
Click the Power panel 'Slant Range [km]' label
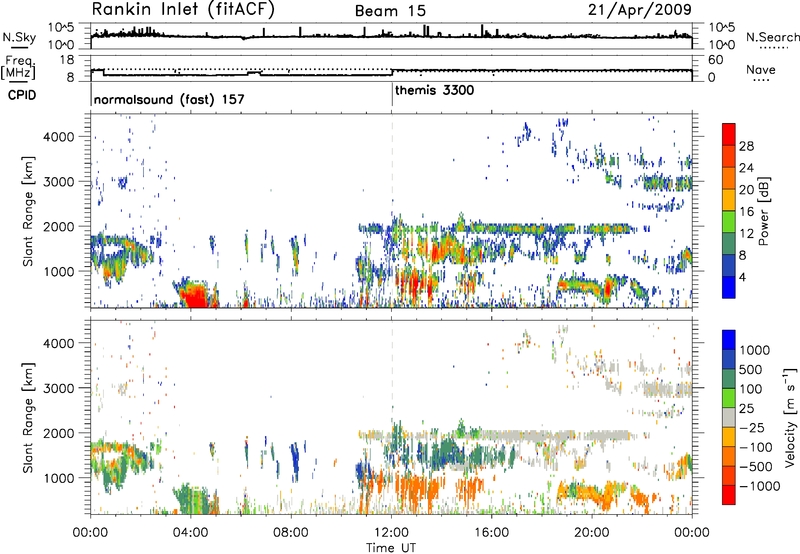pyautogui.click(x=28, y=211)
